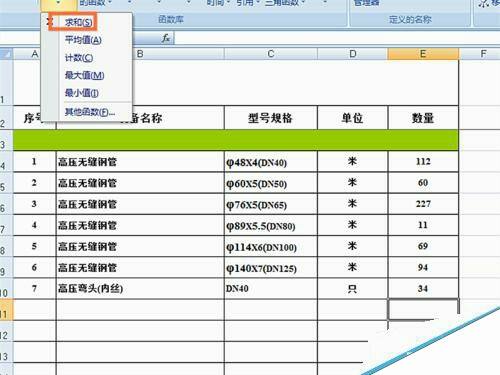Select the cell with quantity 112
This screenshot has width=500, height=375.
pos(423,162)
